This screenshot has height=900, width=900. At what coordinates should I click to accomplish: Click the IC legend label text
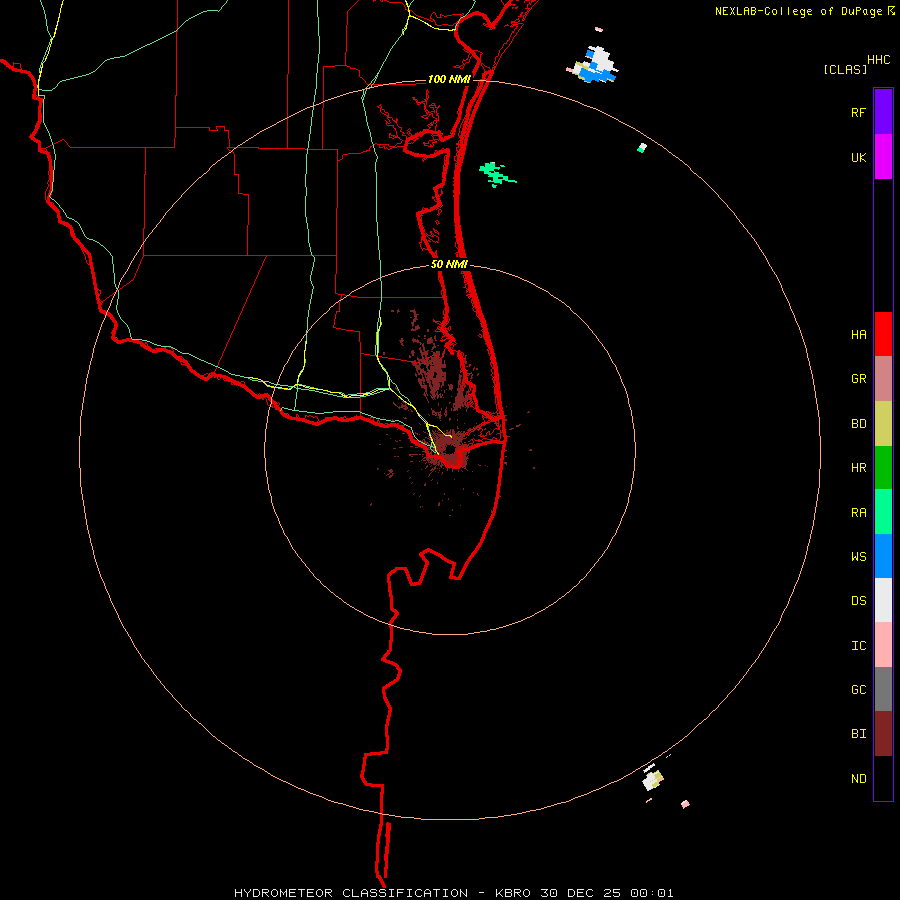pyautogui.click(x=858, y=645)
